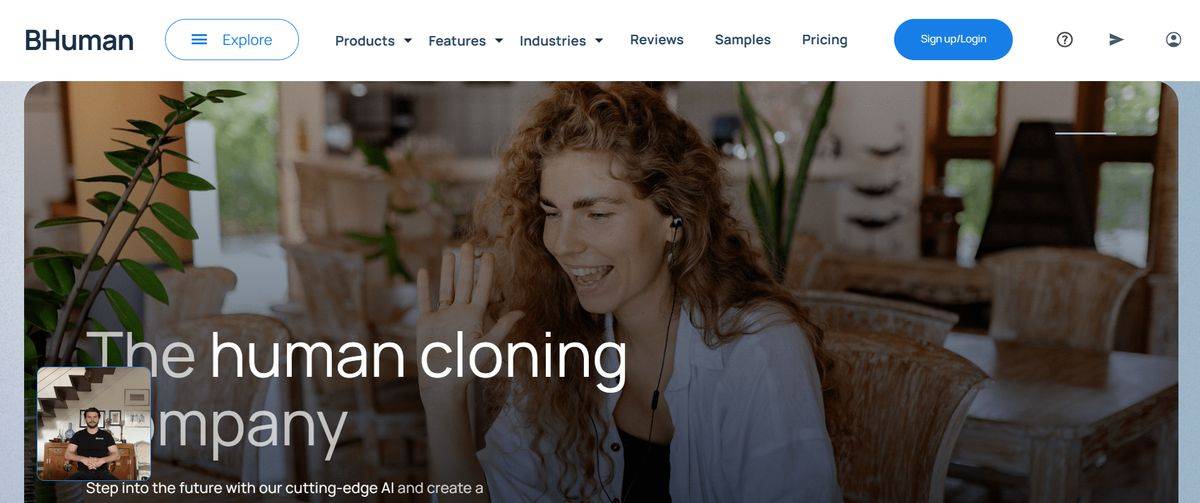Screen dimensions: 1200x503
Task: Click the paper plane send icon
Action: tap(1117, 40)
